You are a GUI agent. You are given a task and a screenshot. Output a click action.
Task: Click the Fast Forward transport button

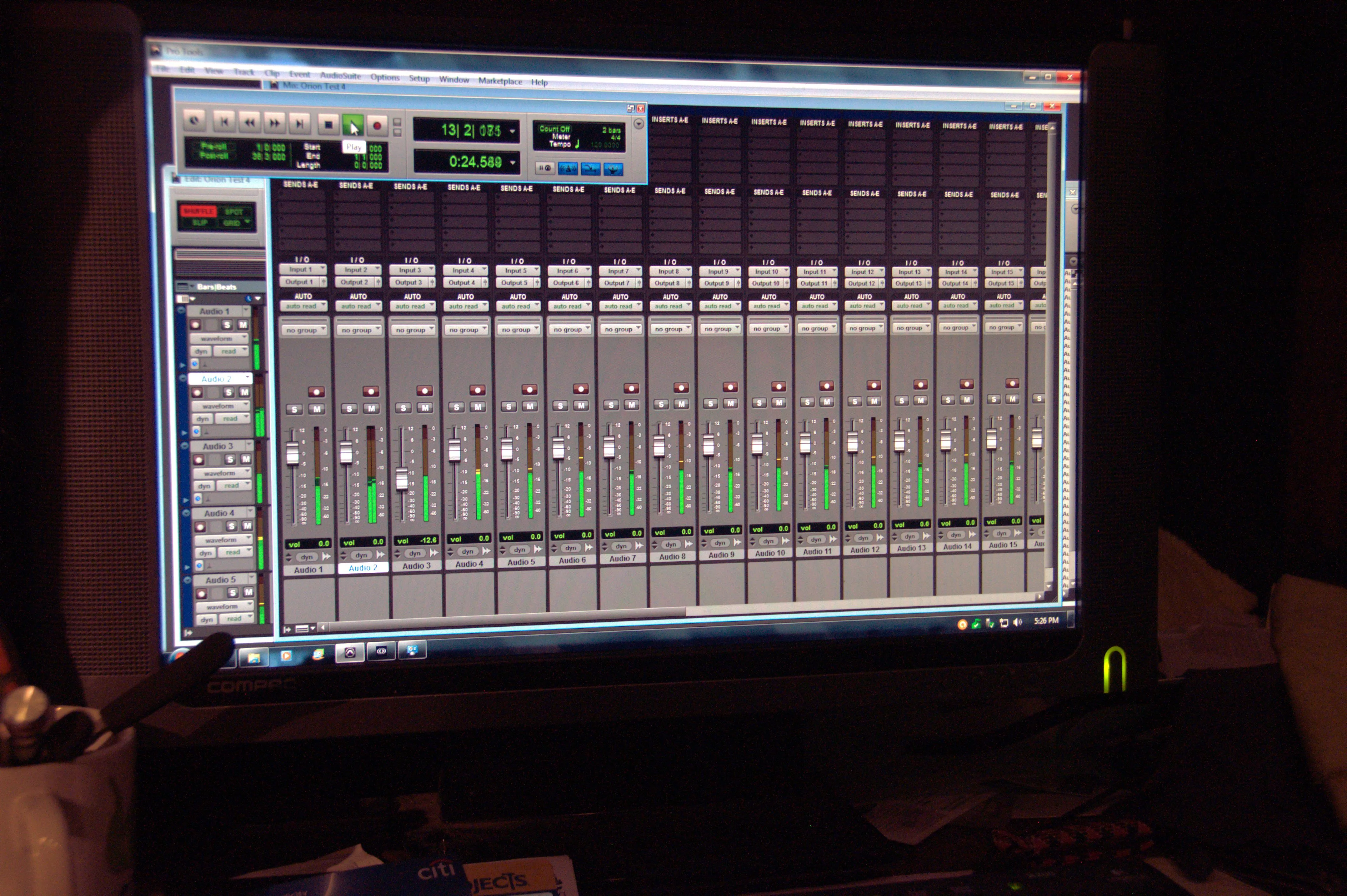tap(274, 123)
